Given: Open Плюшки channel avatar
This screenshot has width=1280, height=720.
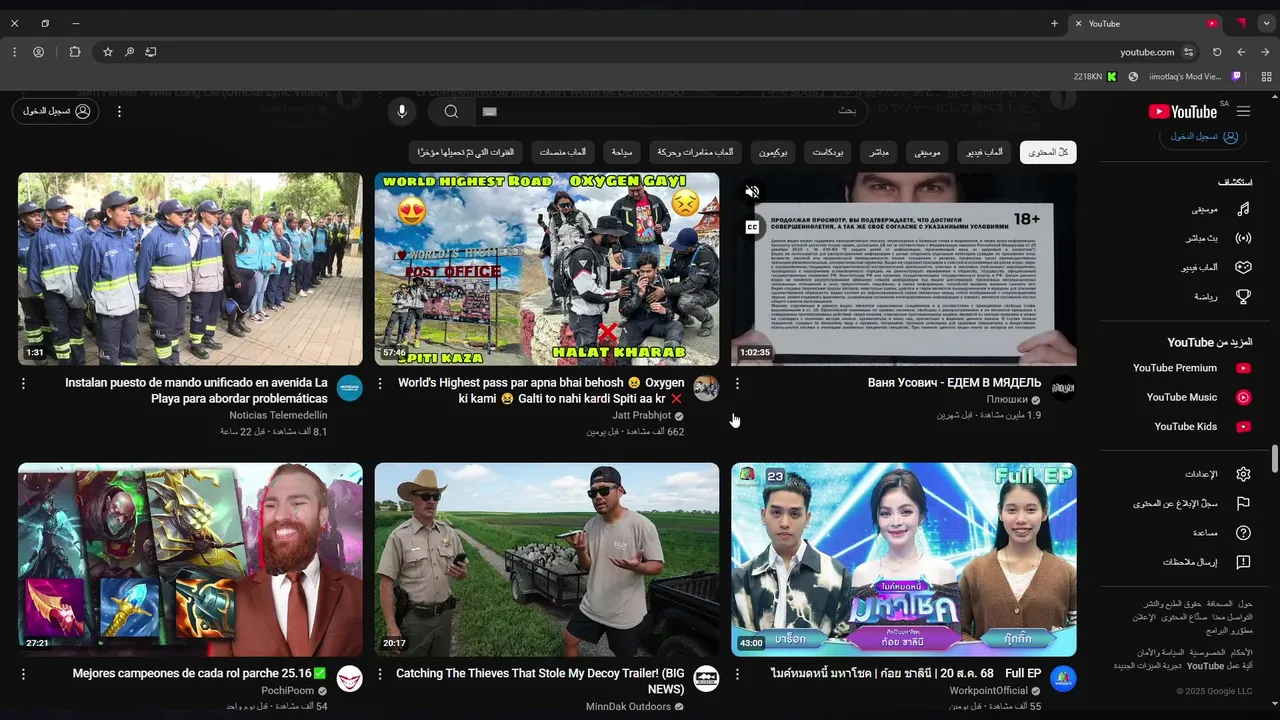Looking at the screenshot, I should point(1063,388).
